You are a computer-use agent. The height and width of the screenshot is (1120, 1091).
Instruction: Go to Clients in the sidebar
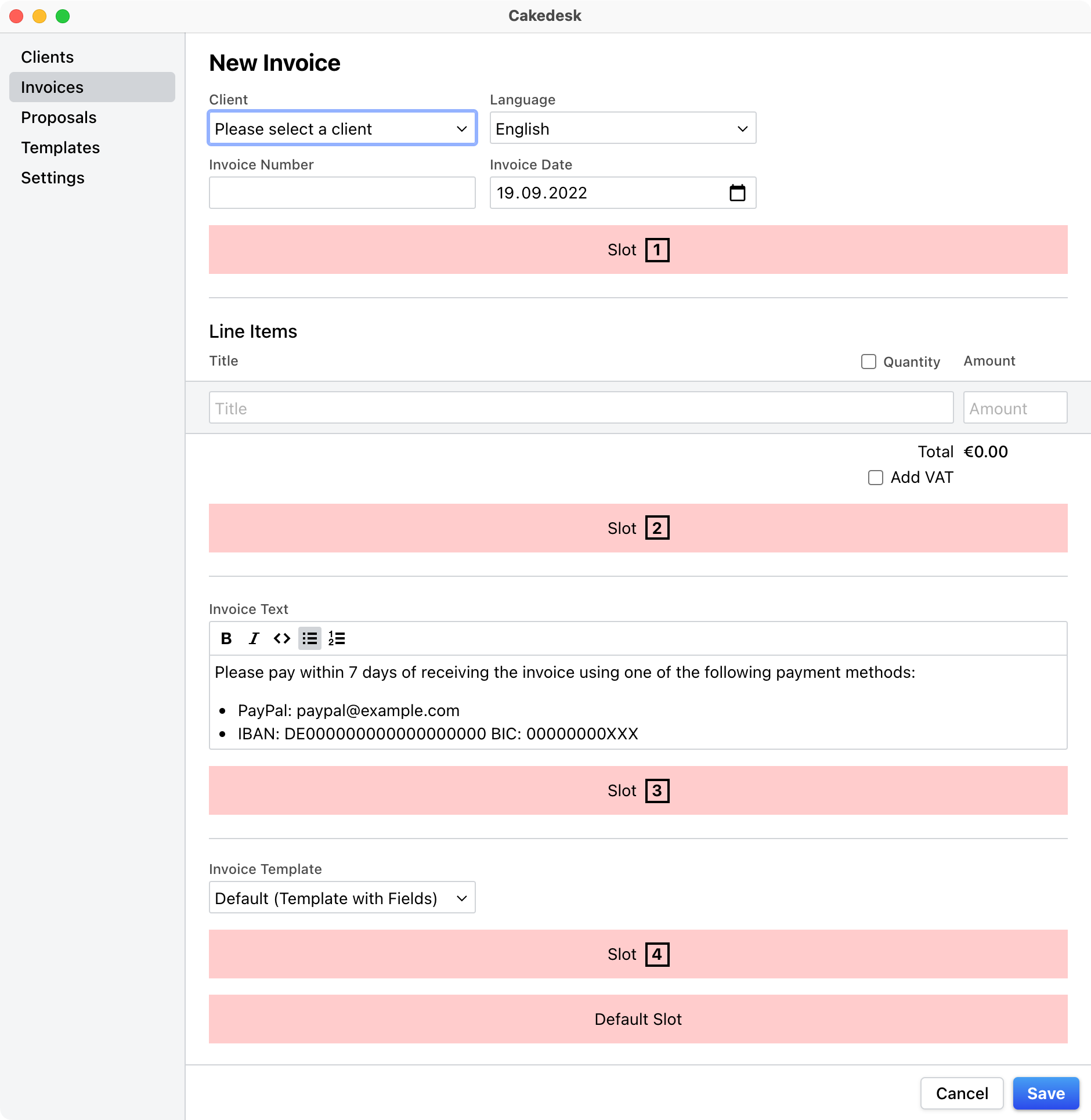(x=48, y=57)
